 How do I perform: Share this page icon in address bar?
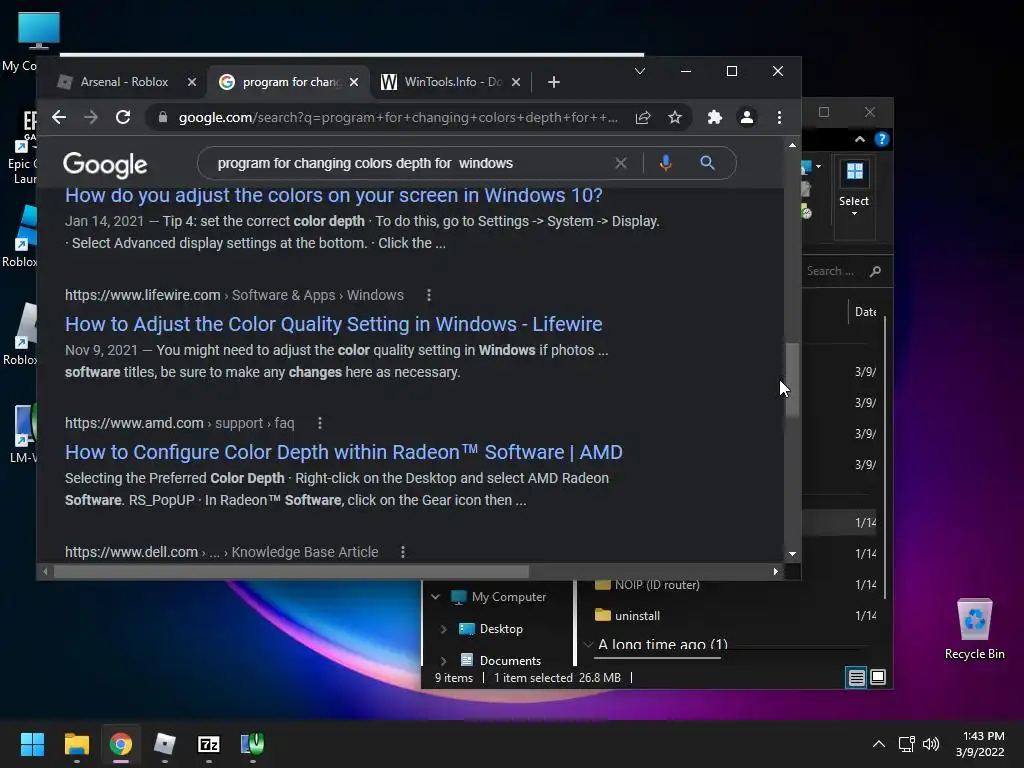(643, 118)
